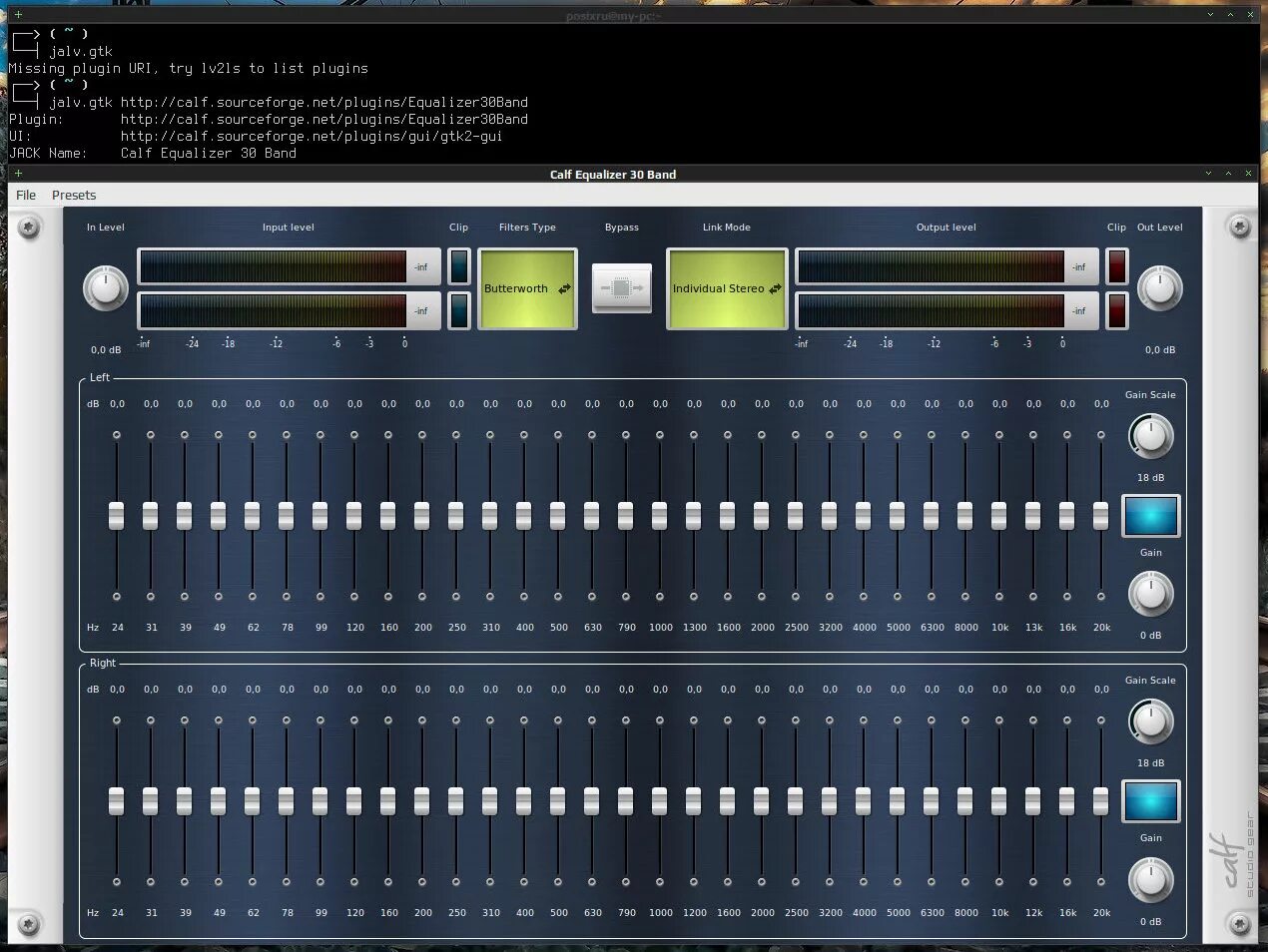Close the terminal window

pos(1249,15)
